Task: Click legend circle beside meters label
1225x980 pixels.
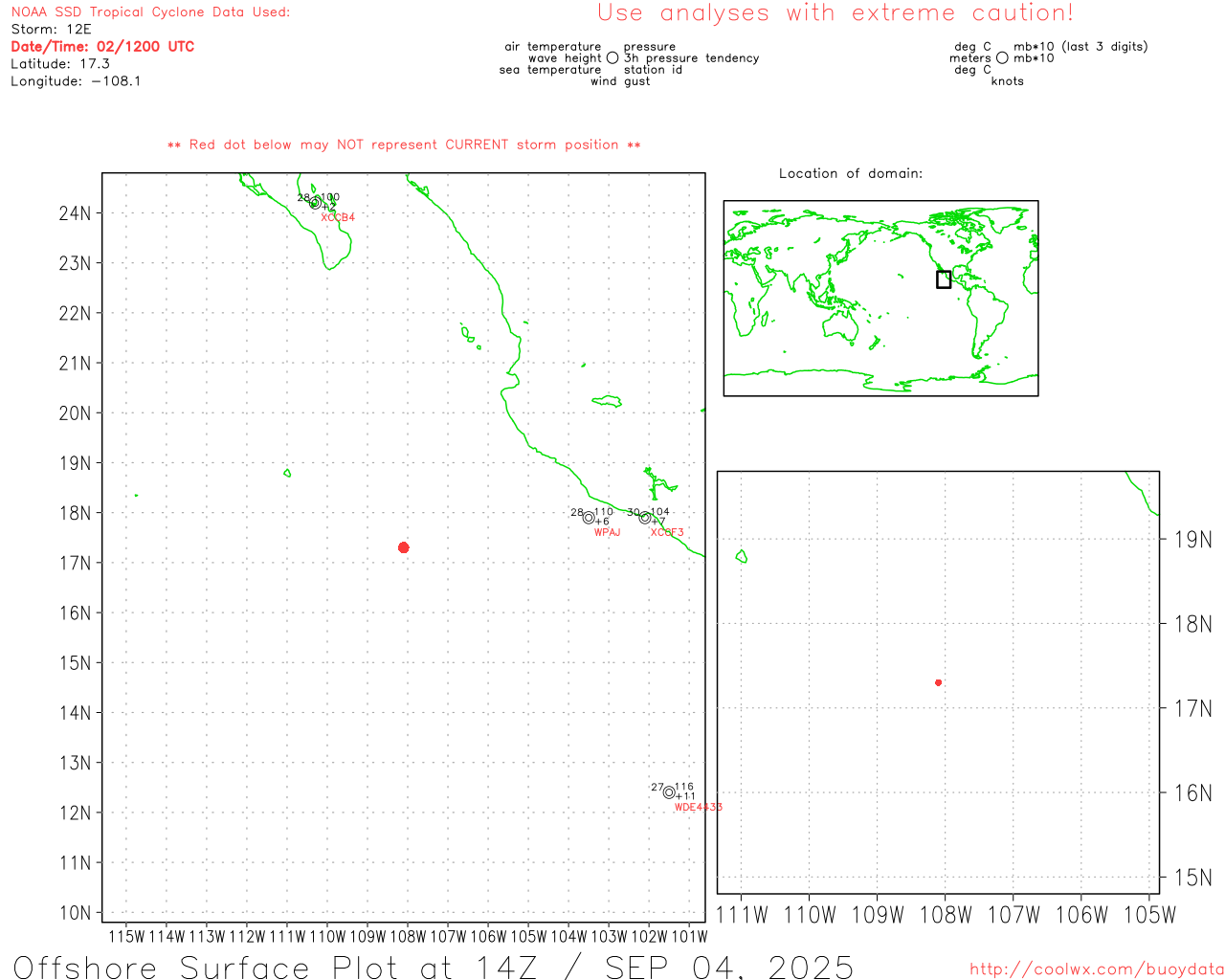Action: (1002, 58)
